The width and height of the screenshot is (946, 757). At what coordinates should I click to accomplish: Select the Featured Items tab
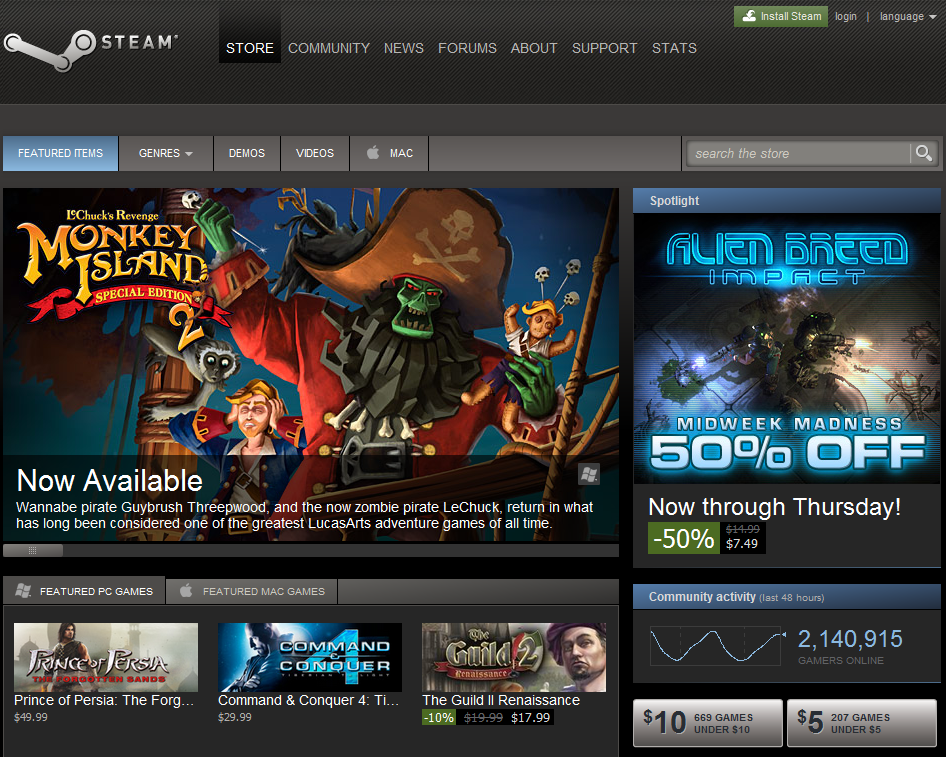pyautogui.click(x=60, y=153)
